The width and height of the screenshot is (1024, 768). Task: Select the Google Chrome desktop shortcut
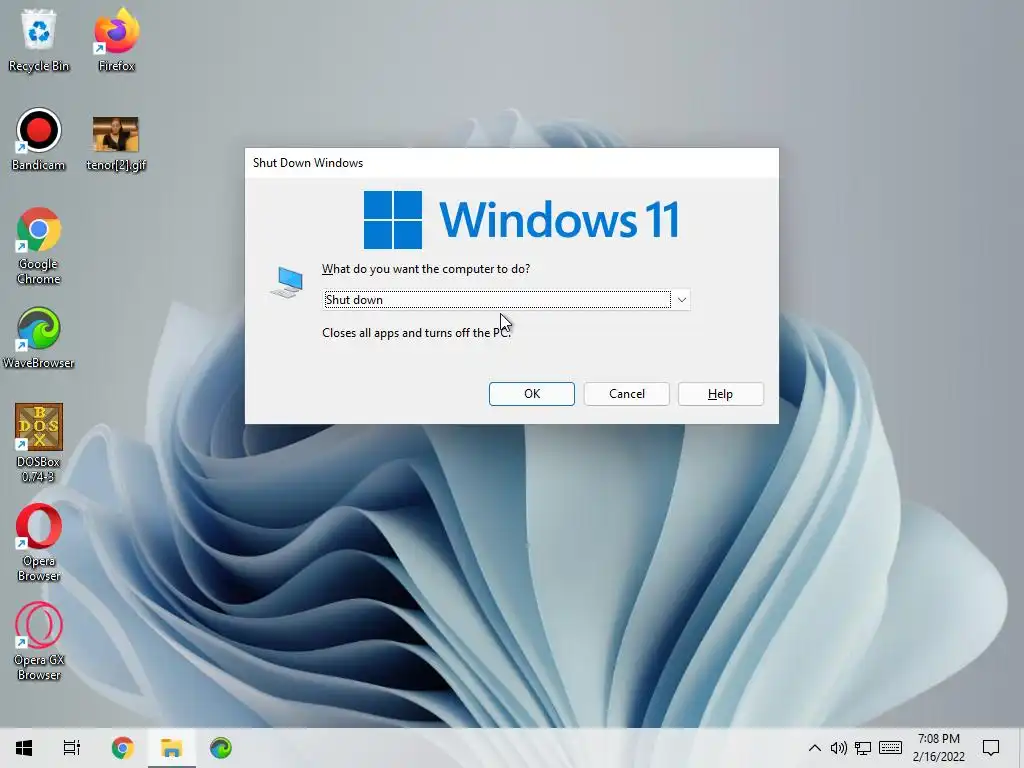click(x=39, y=246)
